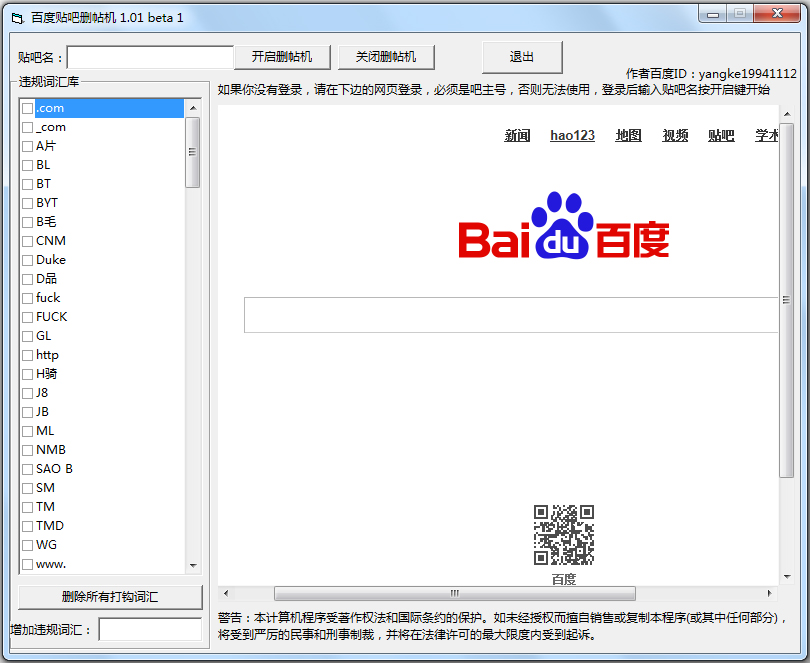This screenshot has height=663, width=810.
Task: Tick the SM checkbox
Action: pos(27,488)
